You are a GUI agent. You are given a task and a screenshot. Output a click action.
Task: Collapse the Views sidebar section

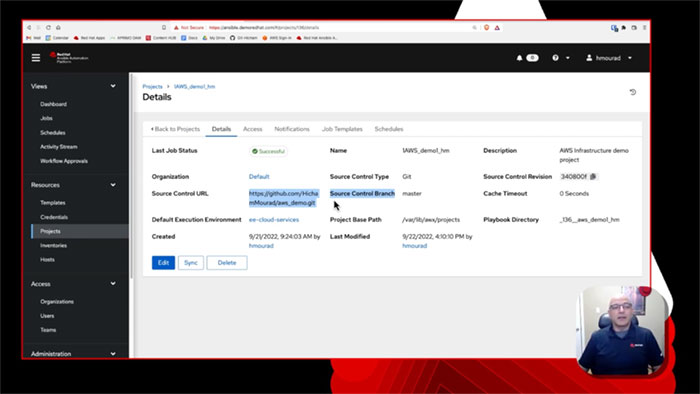113,86
